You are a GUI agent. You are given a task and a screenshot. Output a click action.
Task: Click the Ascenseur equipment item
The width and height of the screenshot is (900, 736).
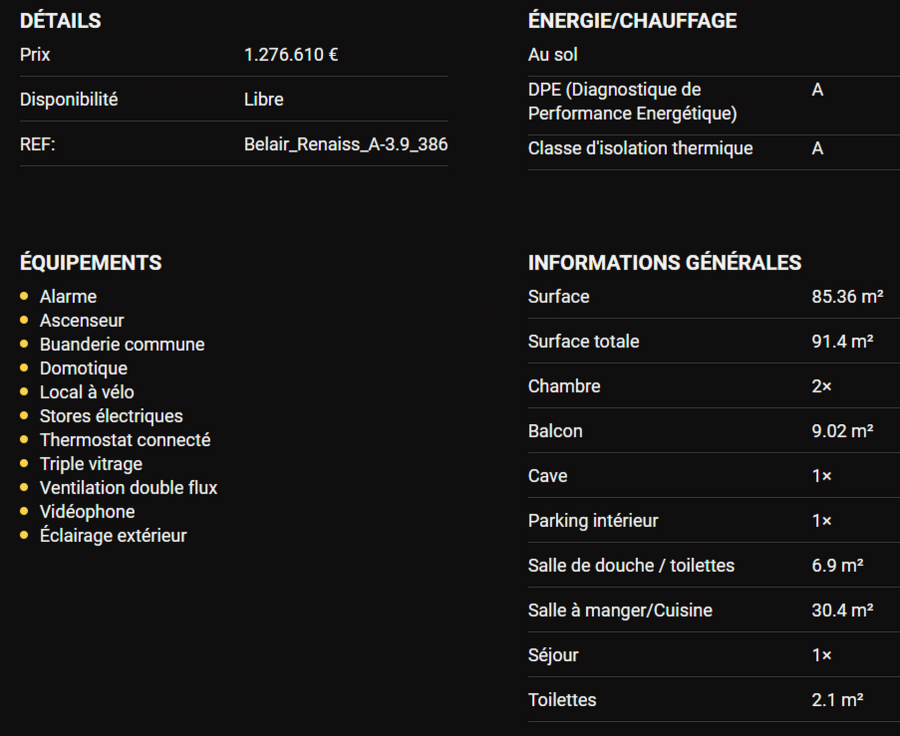pyautogui.click(x=82, y=321)
